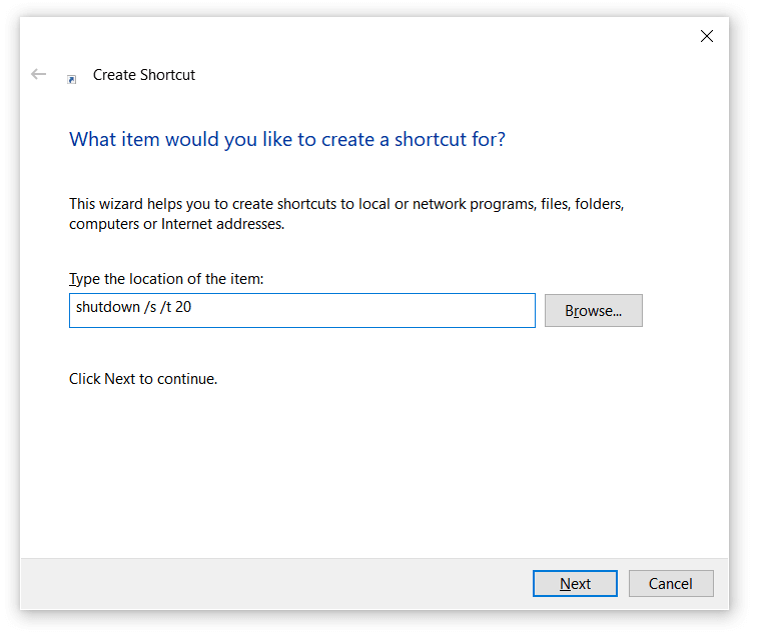Image resolution: width=758 pixels, height=632 pixels.
Task: Click empty space at right end of location field
Action: [450, 310]
